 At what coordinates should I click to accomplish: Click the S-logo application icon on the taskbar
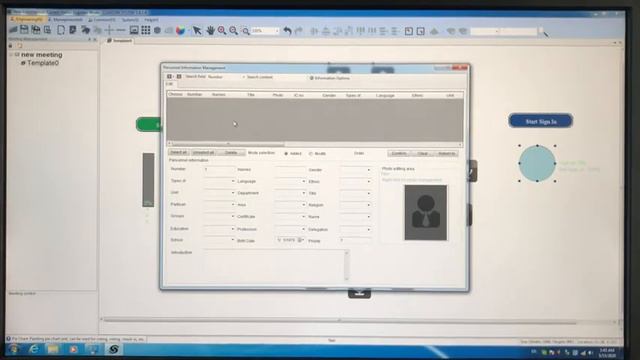113,349
